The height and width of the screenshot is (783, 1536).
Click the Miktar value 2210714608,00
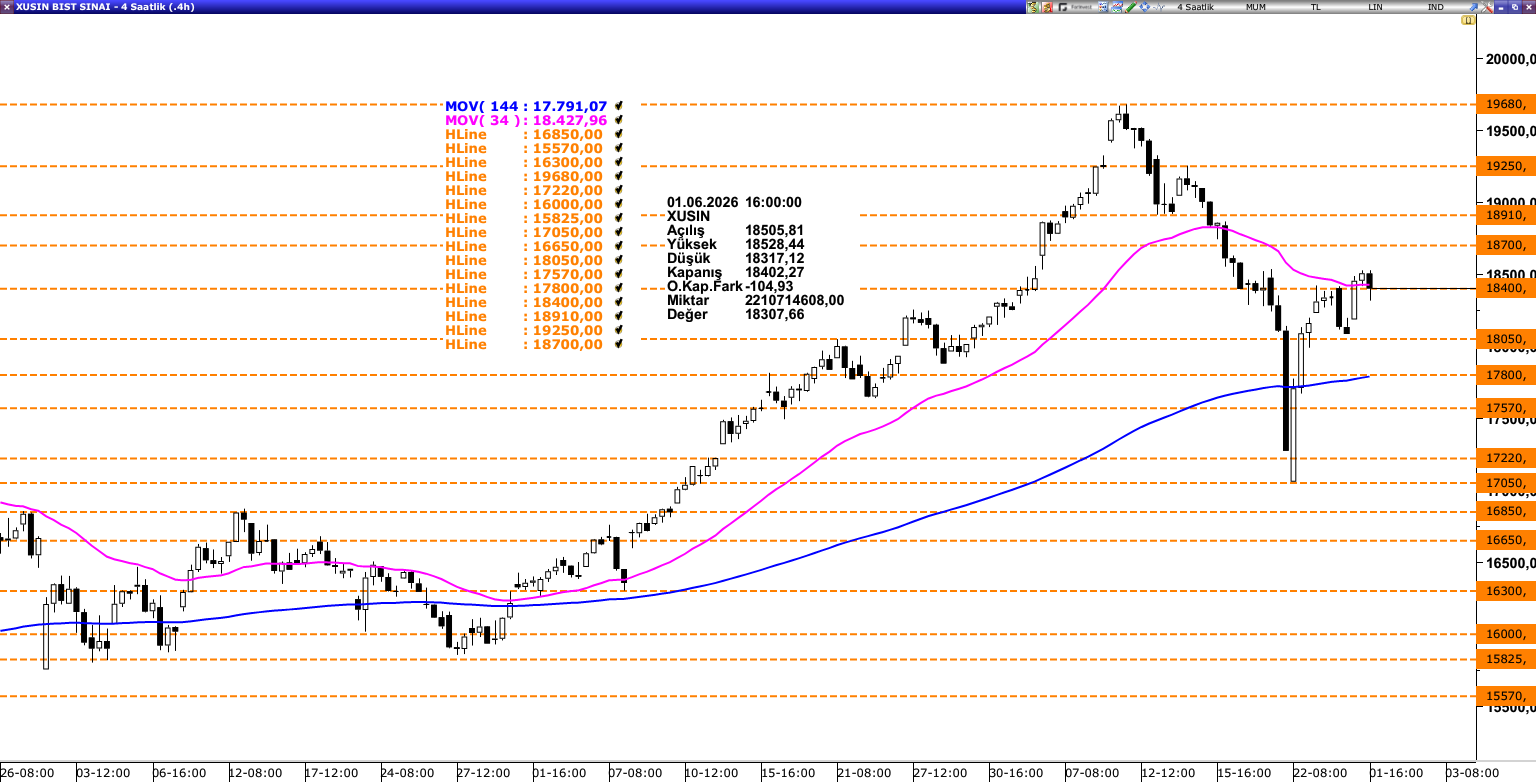[x=794, y=300]
